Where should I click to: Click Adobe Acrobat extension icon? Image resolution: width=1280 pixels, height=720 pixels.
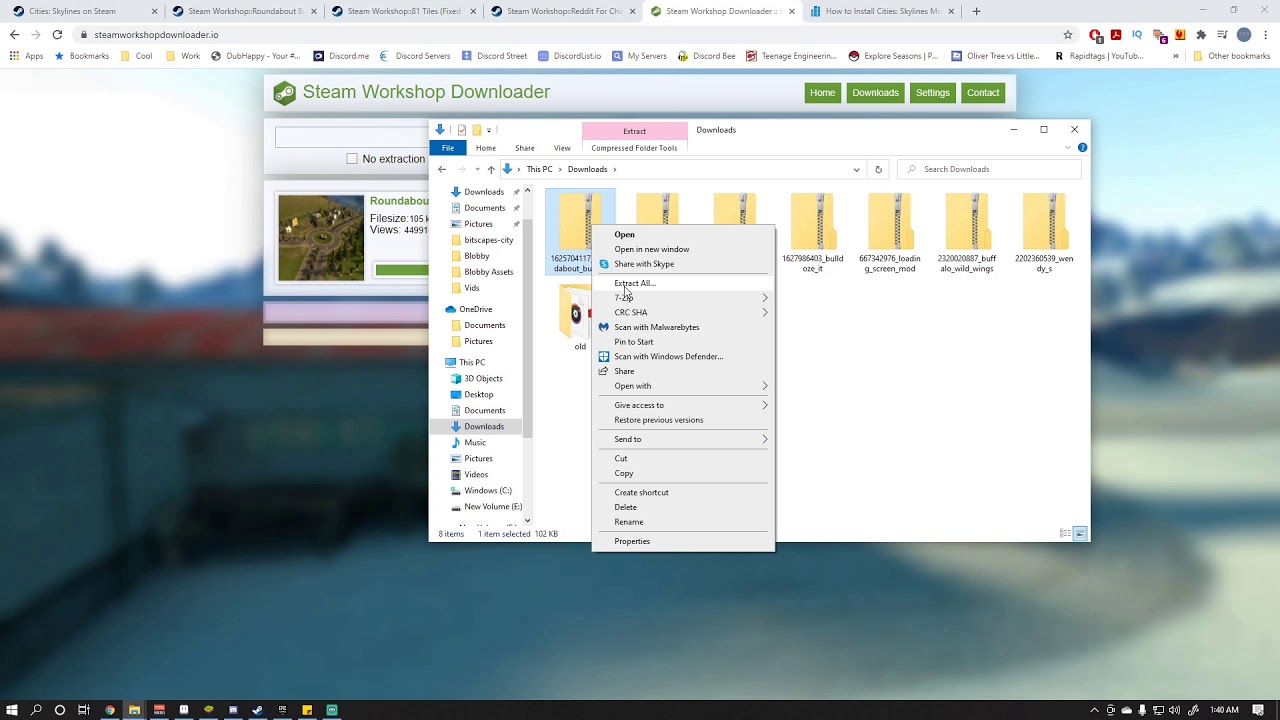(1116, 34)
